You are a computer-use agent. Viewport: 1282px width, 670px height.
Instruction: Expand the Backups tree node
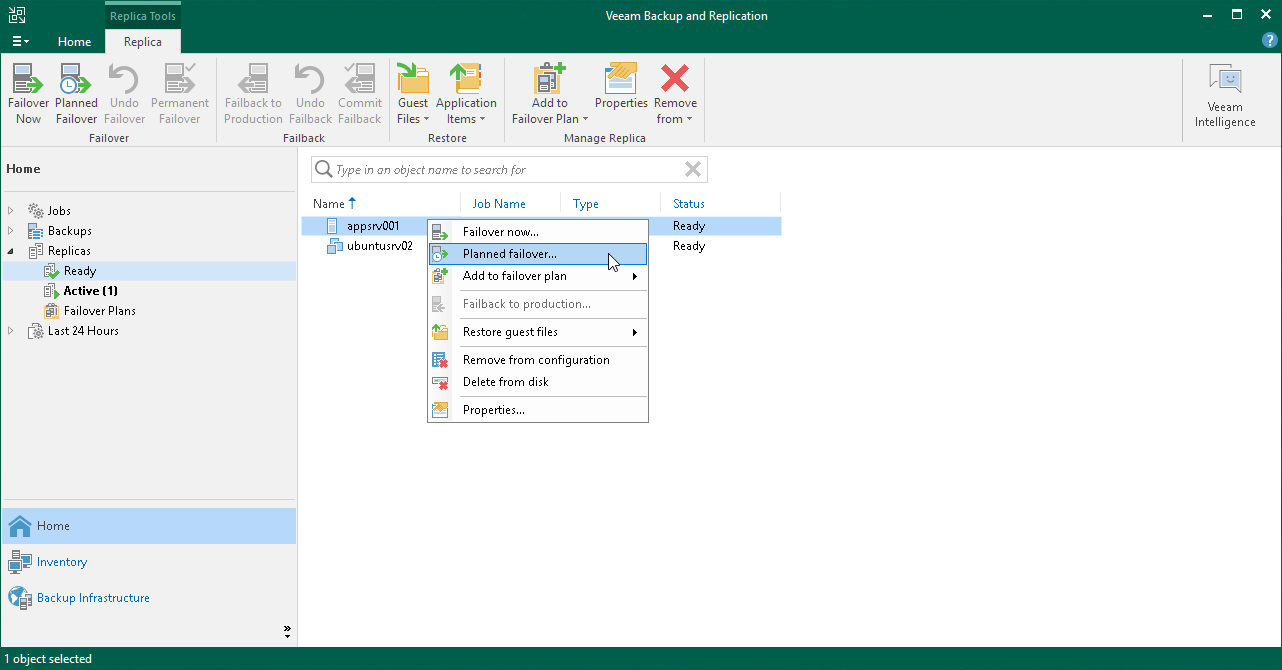coord(11,231)
